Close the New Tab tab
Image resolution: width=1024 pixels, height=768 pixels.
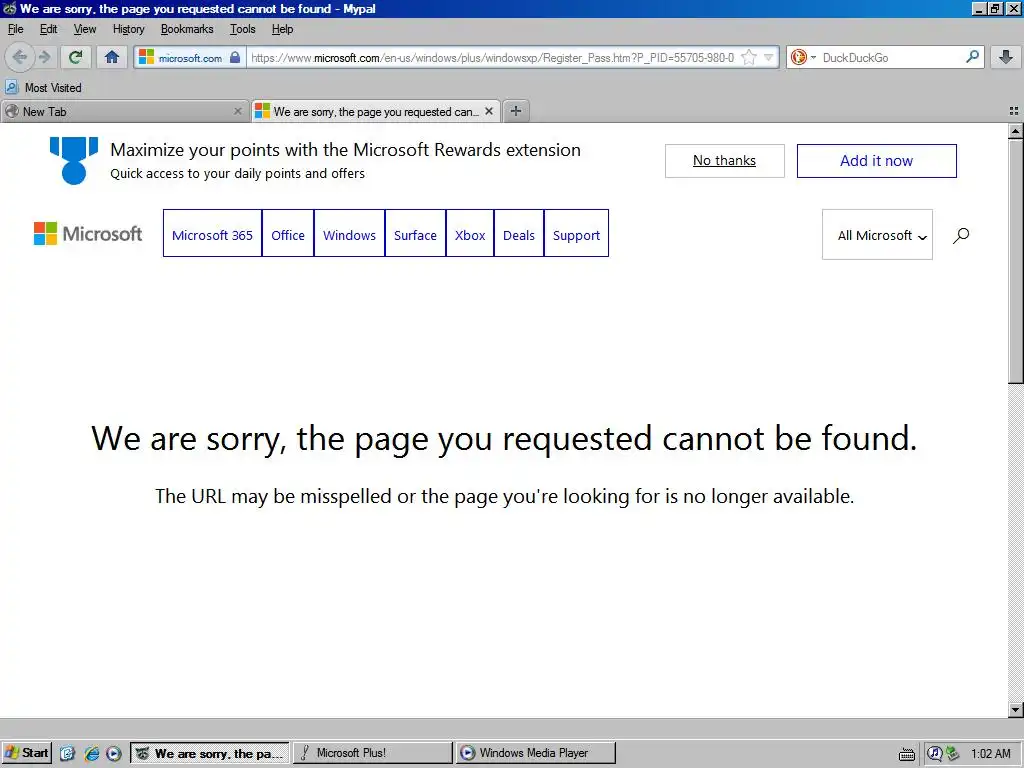[238, 112]
